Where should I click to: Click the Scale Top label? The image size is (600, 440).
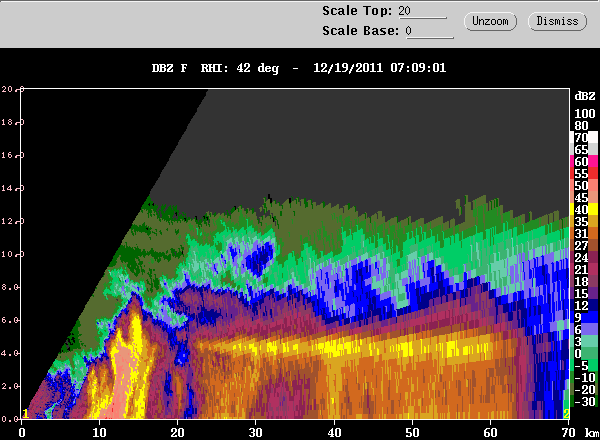click(x=357, y=11)
